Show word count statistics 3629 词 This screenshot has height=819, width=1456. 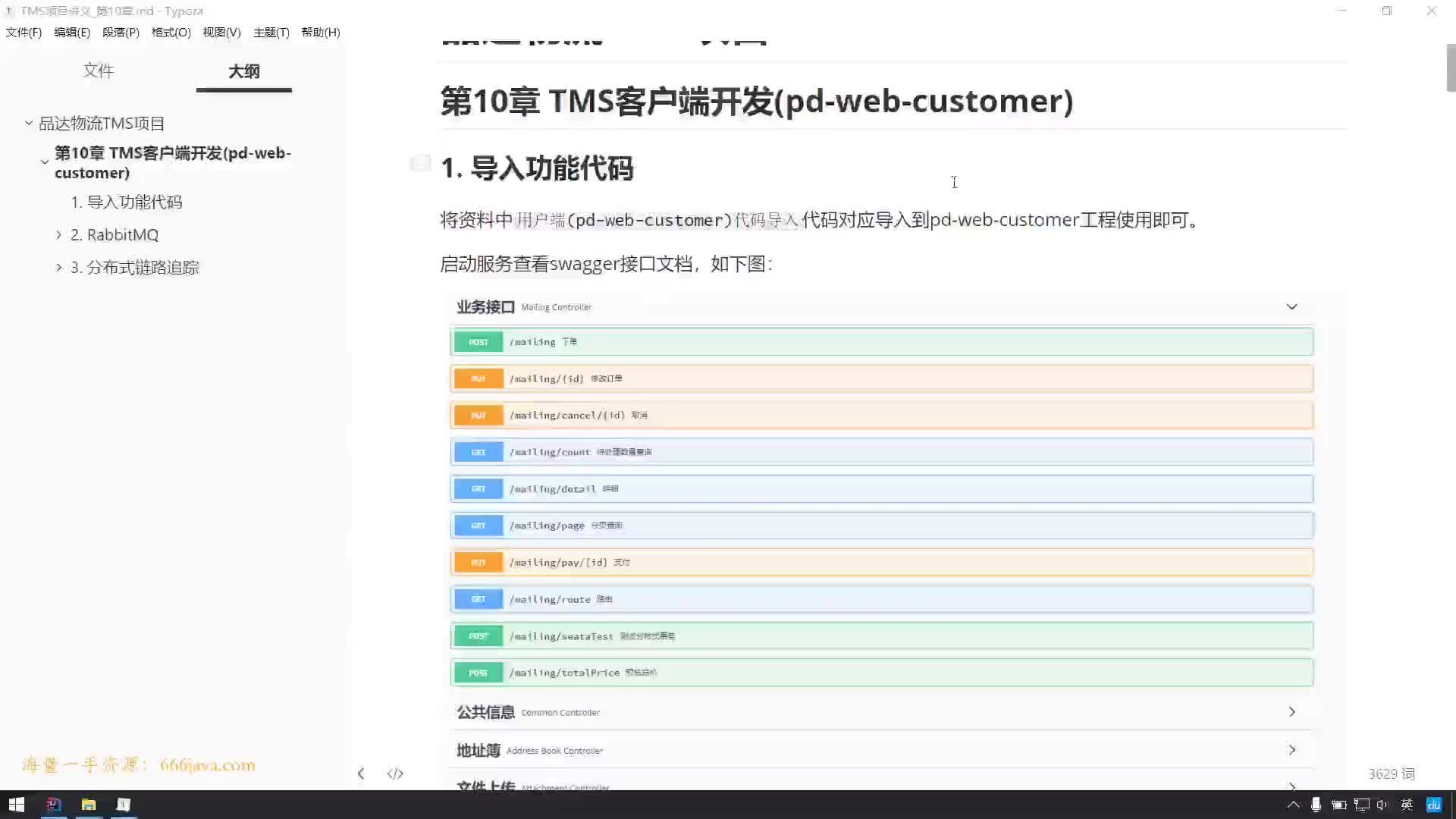point(1392,773)
